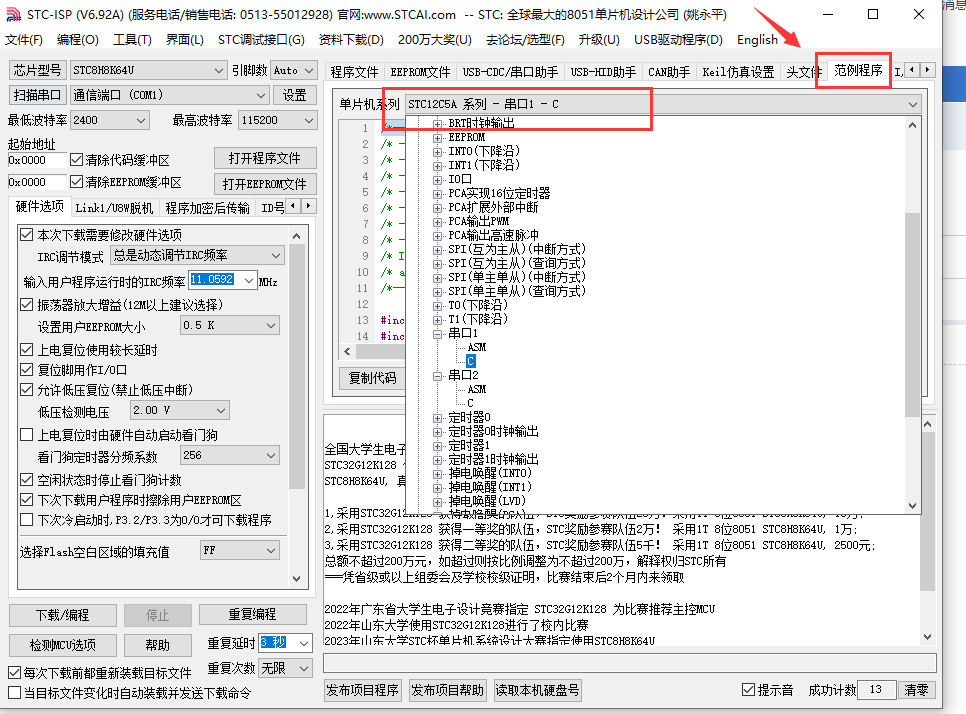966x714 pixels.
Task: Expand the EEPROM tree node
Action: coord(437,138)
